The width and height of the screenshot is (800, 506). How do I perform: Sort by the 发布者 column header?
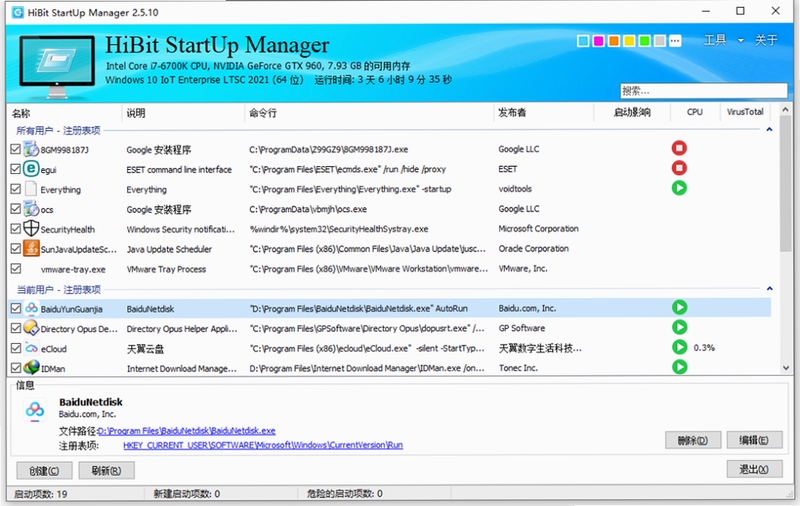[x=544, y=113]
